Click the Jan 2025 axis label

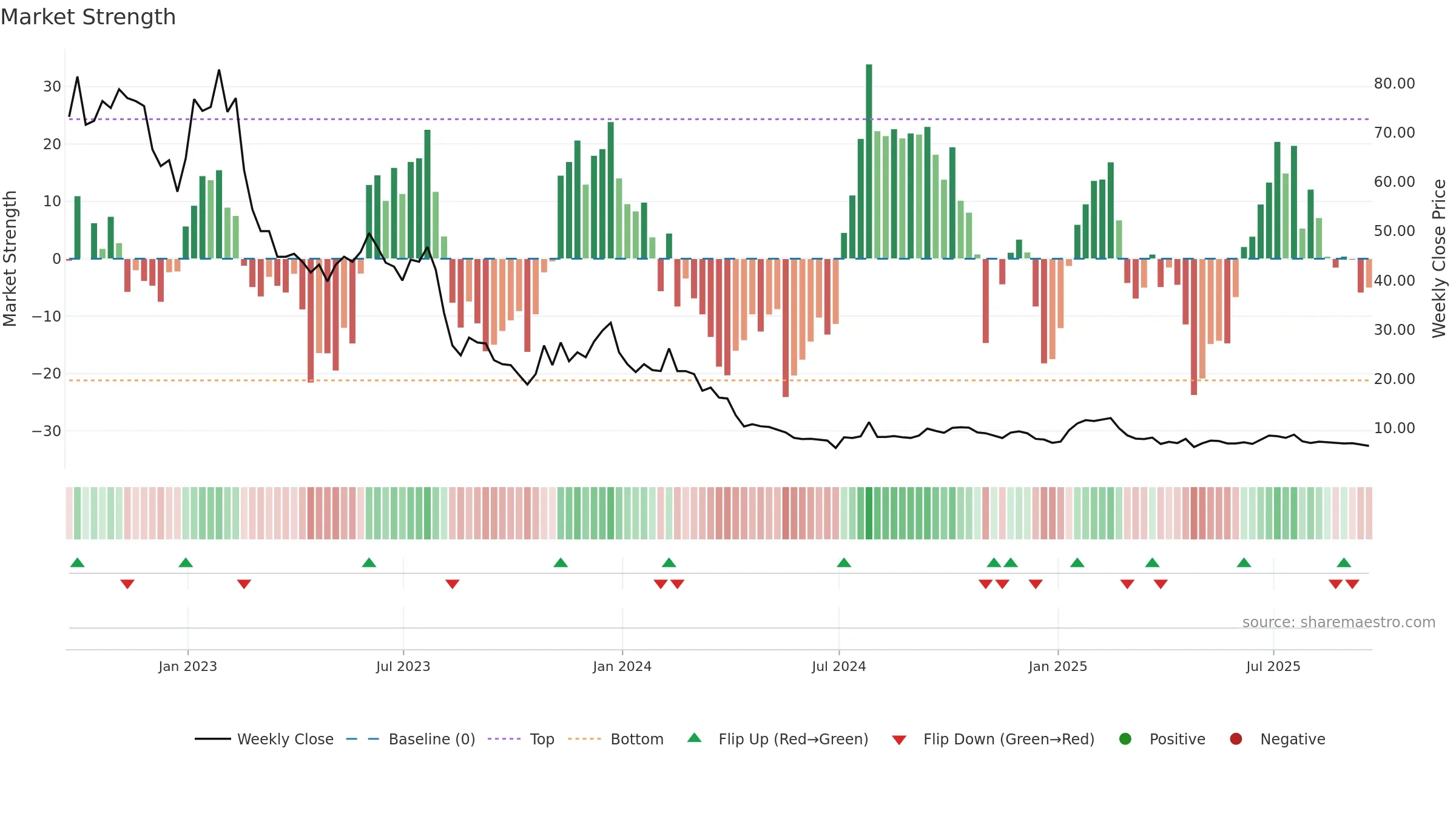1058,666
